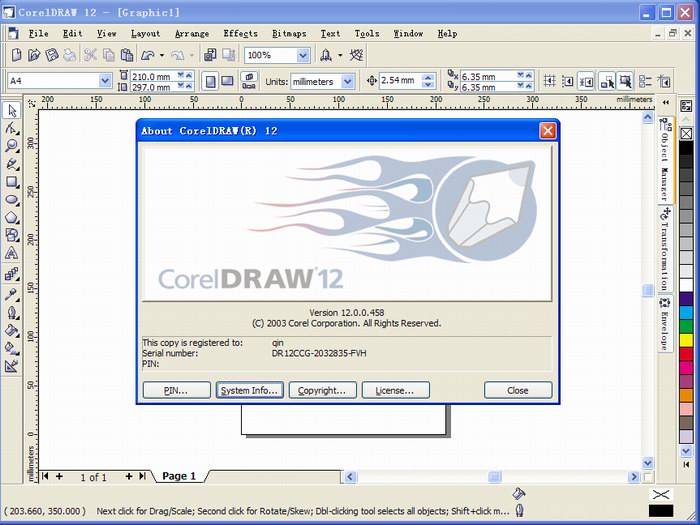This screenshot has height=525, width=700.
Task: Open the Object Manager docker tab
Action: coord(665,159)
